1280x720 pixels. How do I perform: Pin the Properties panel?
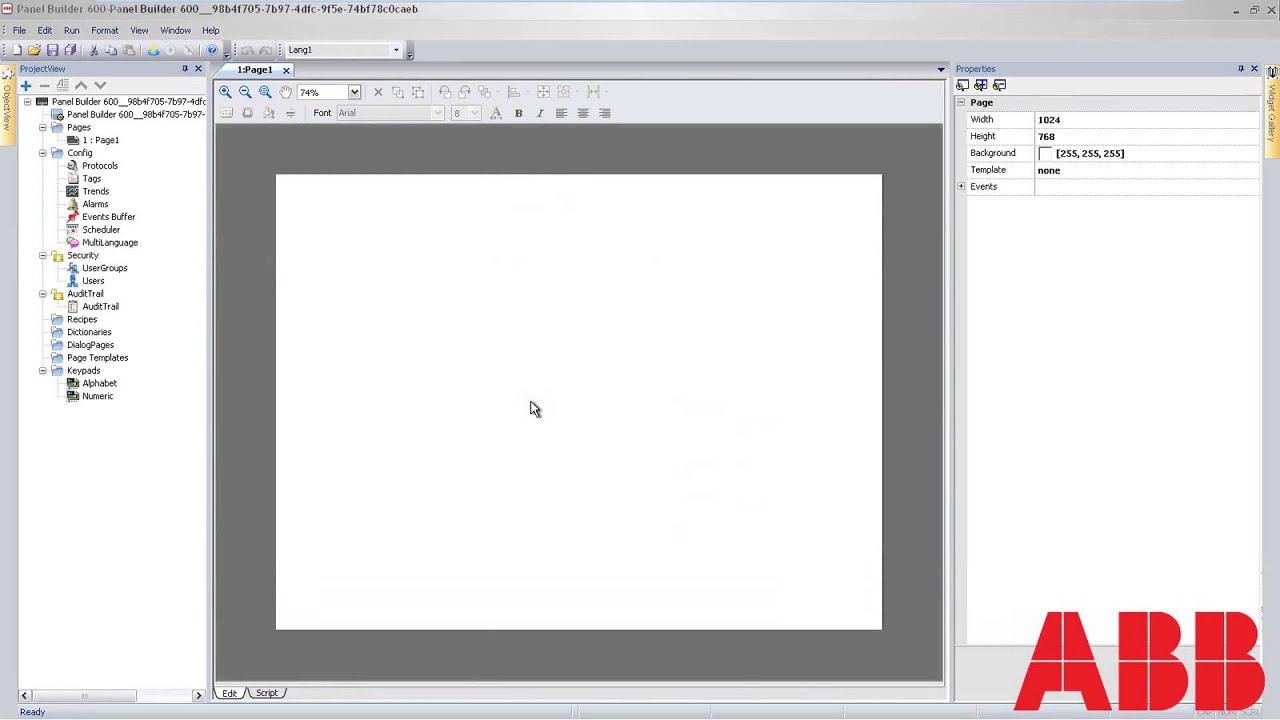(x=1241, y=69)
